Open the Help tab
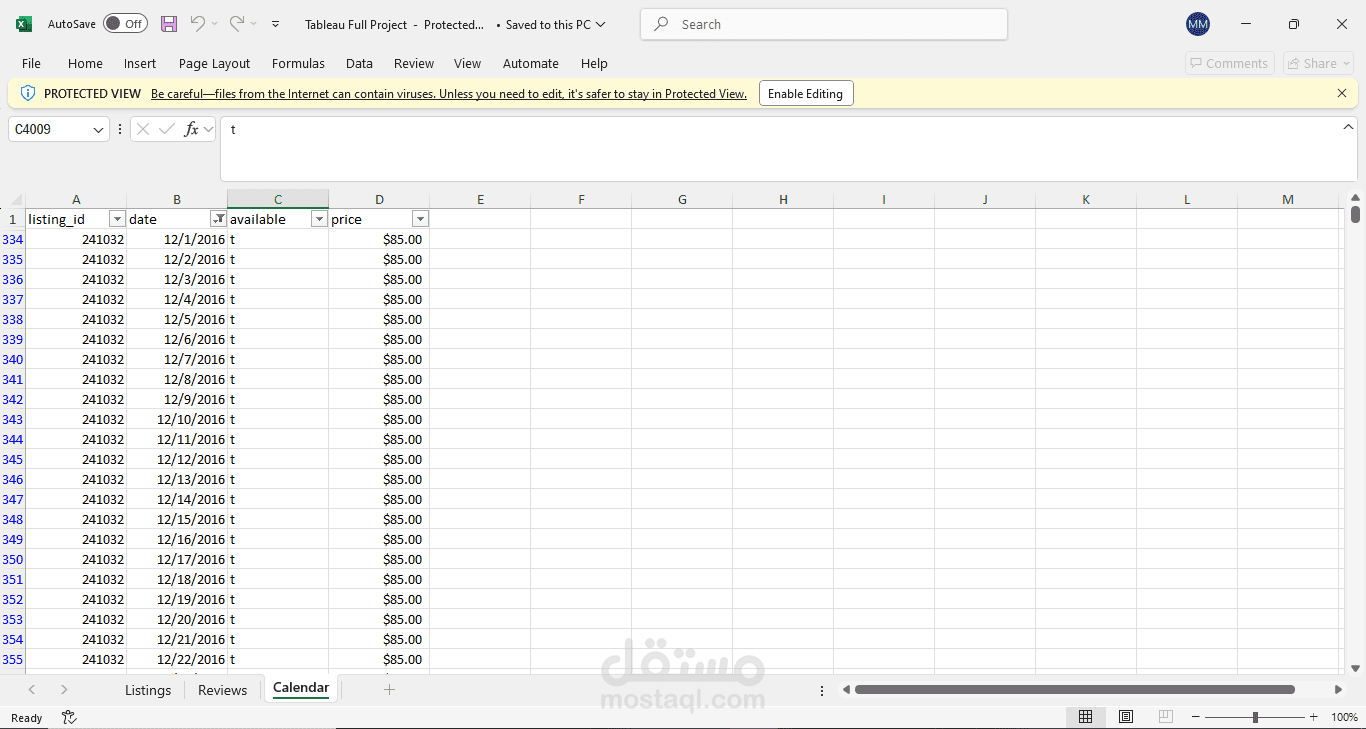The width and height of the screenshot is (1366, 729). (594, 63)
